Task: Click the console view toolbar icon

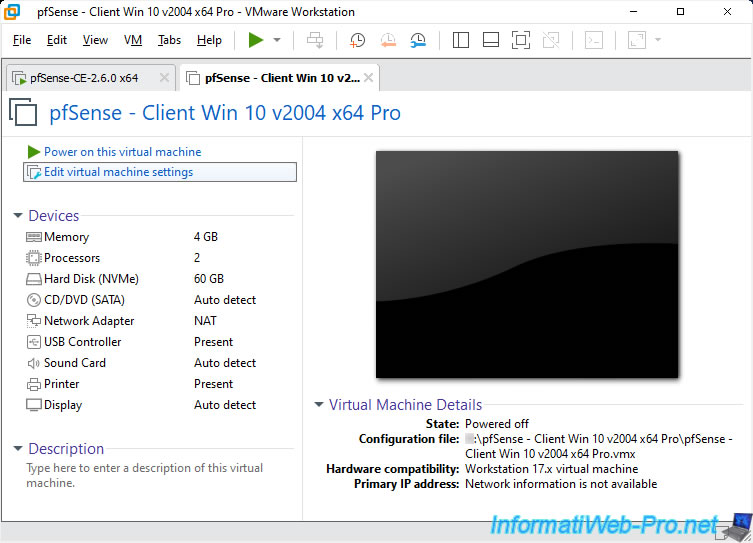Action: [594, 40]
